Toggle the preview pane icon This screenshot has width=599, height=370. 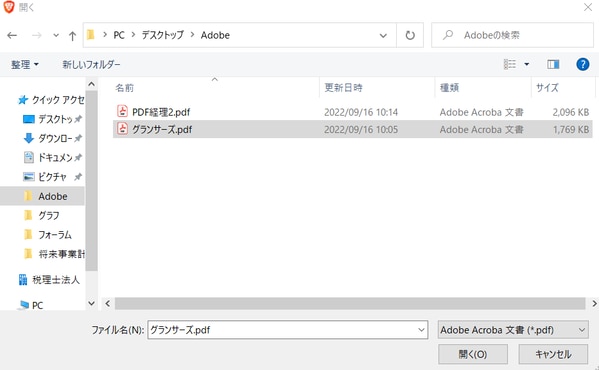(553, 64)
